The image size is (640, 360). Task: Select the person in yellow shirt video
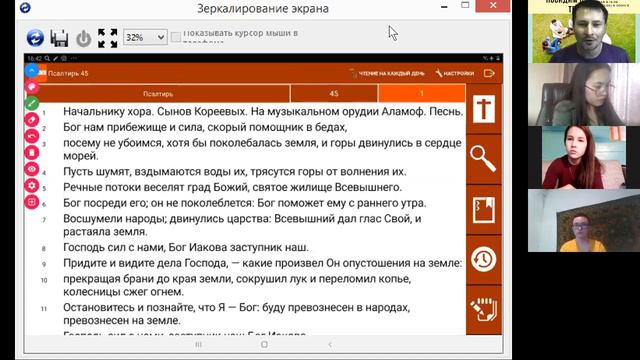[x=584, y=220]
